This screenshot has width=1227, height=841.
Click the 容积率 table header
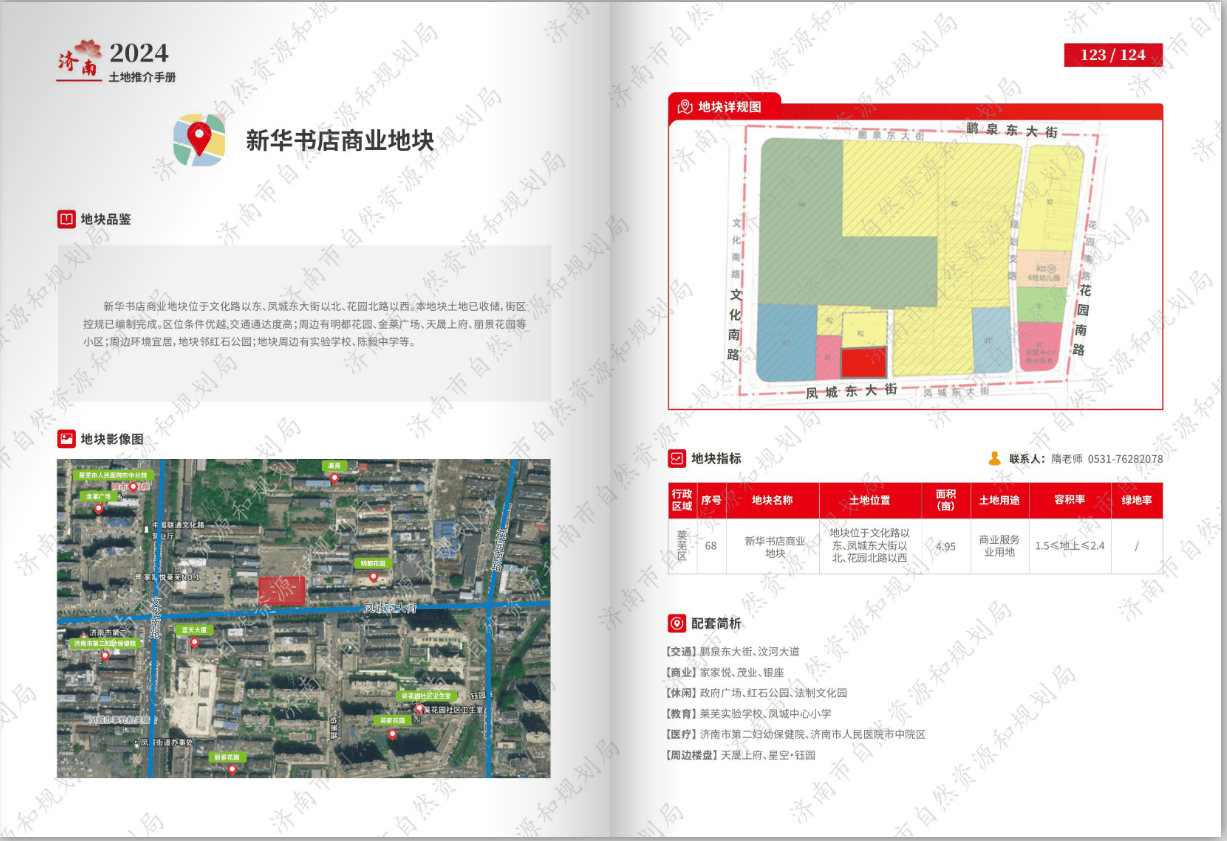click(x=1069, y=500)
